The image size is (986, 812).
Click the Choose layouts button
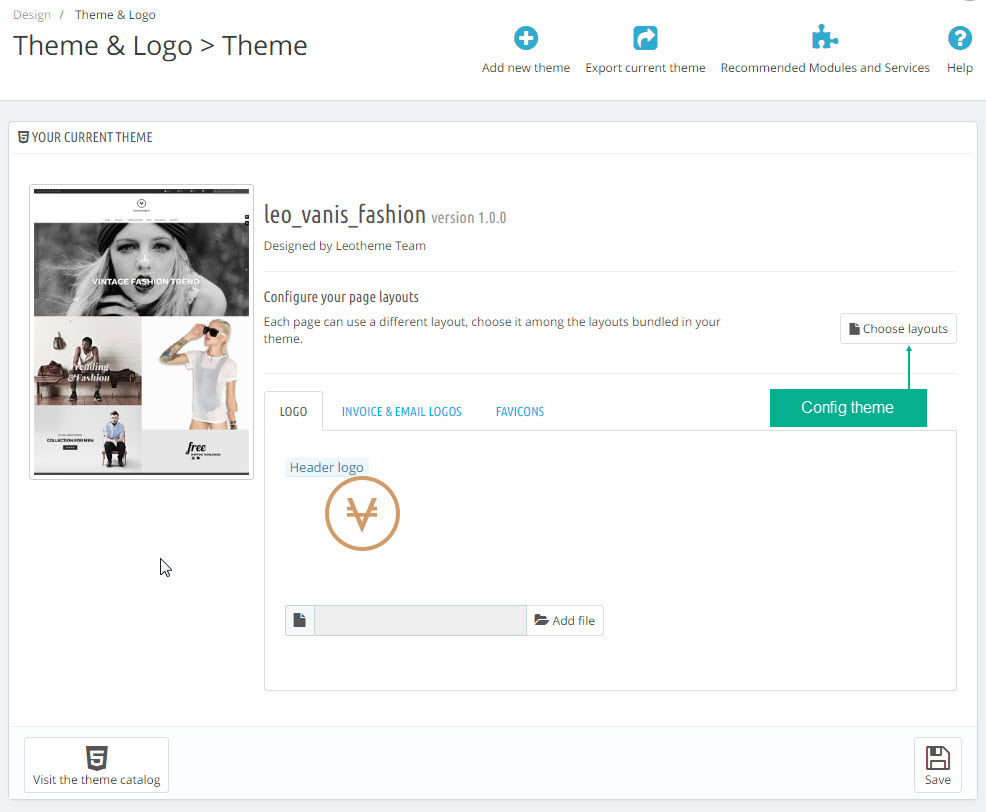coord(898,328)
